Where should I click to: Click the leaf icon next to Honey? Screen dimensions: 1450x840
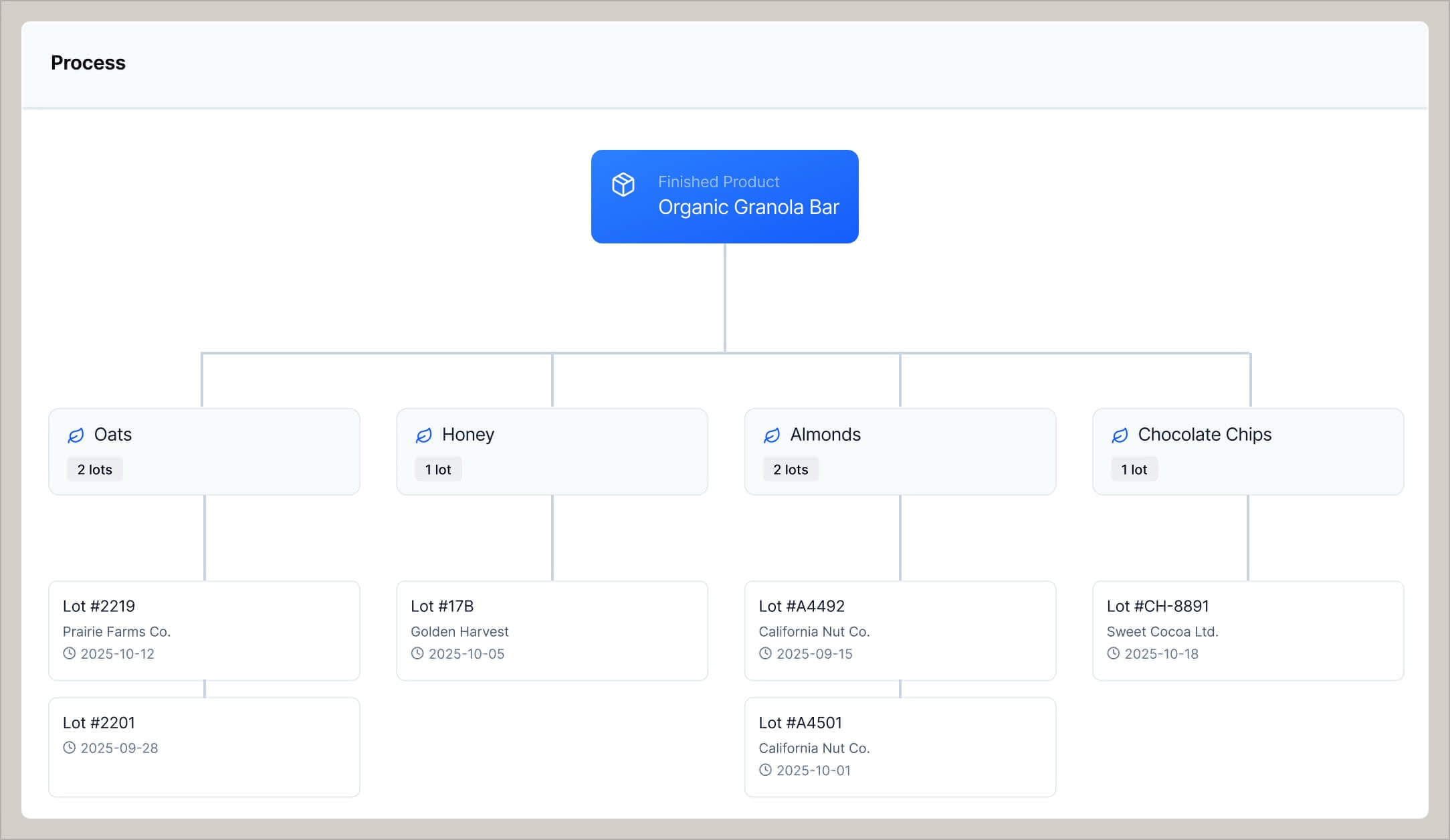[423, 435]
